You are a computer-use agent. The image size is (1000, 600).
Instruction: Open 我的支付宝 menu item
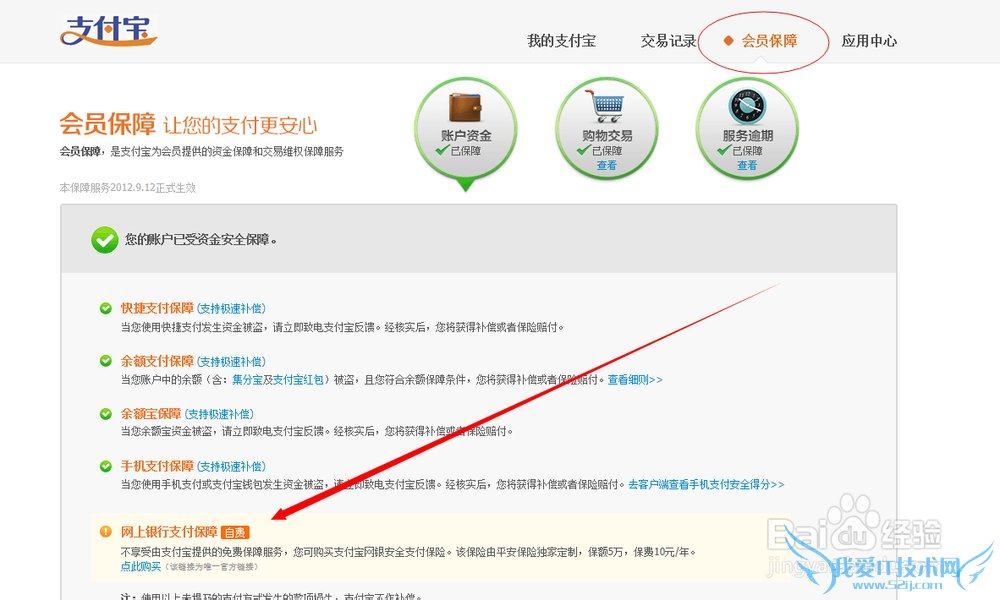(561, 41)
